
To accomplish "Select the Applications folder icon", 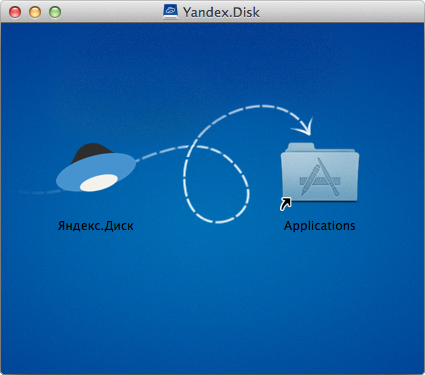I will point(320,173).
